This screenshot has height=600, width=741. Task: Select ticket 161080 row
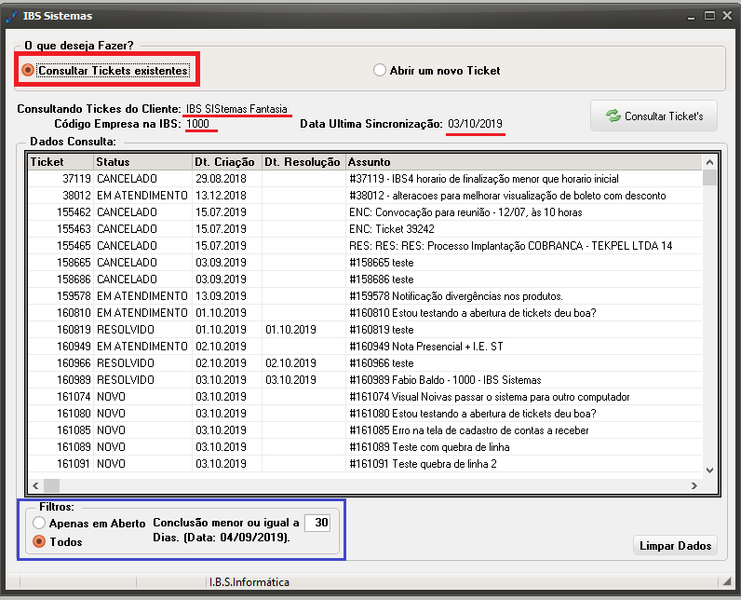(365, 414)
